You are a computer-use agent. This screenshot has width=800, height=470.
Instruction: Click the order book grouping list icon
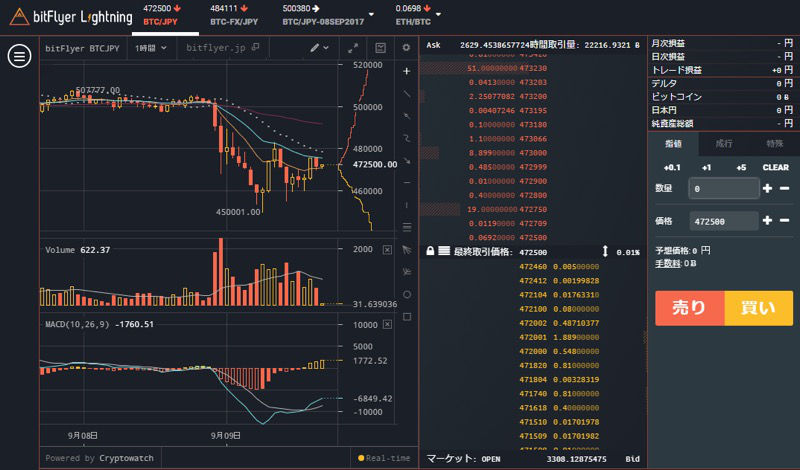(x=444, y=251)
